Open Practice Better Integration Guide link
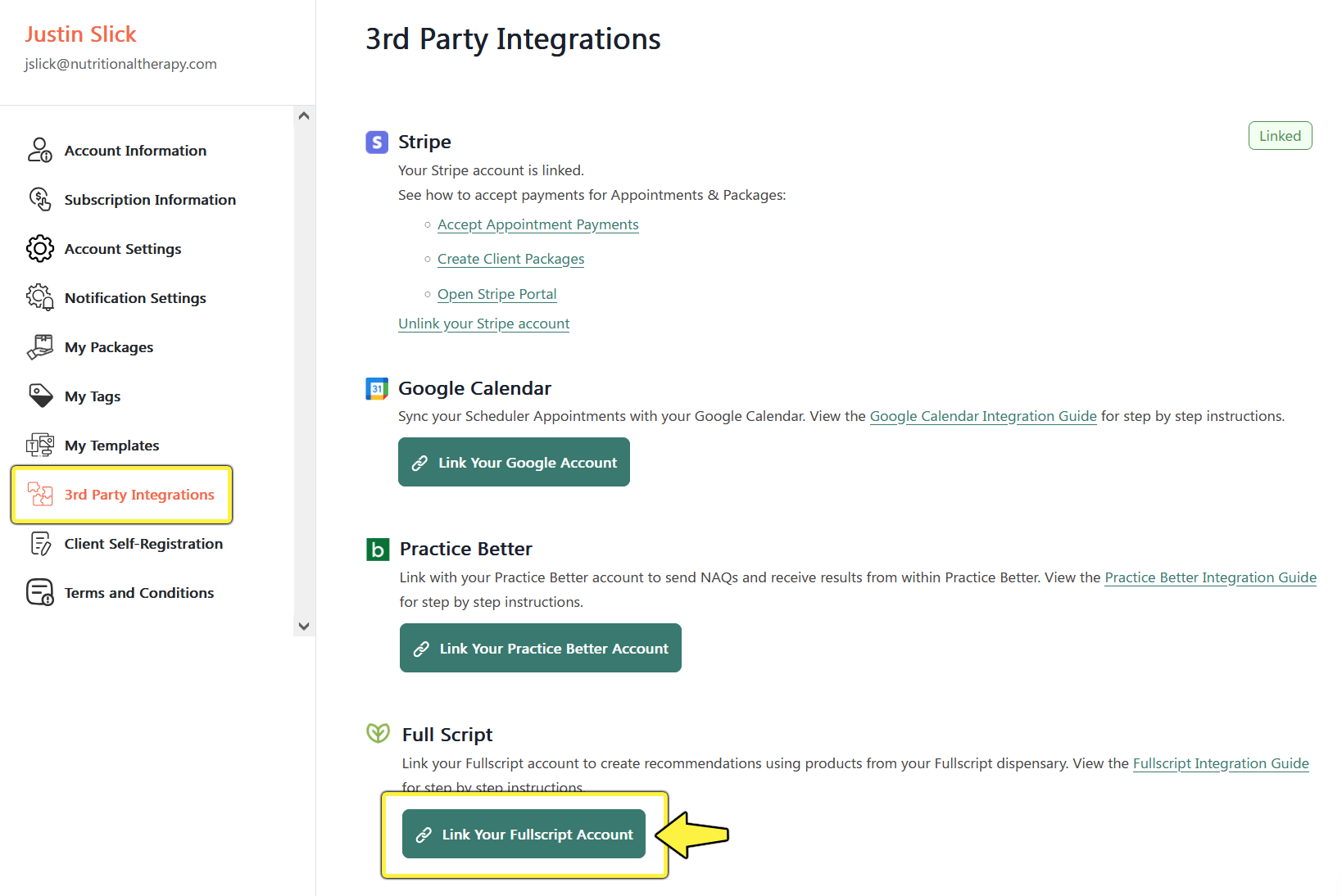 1211,577
